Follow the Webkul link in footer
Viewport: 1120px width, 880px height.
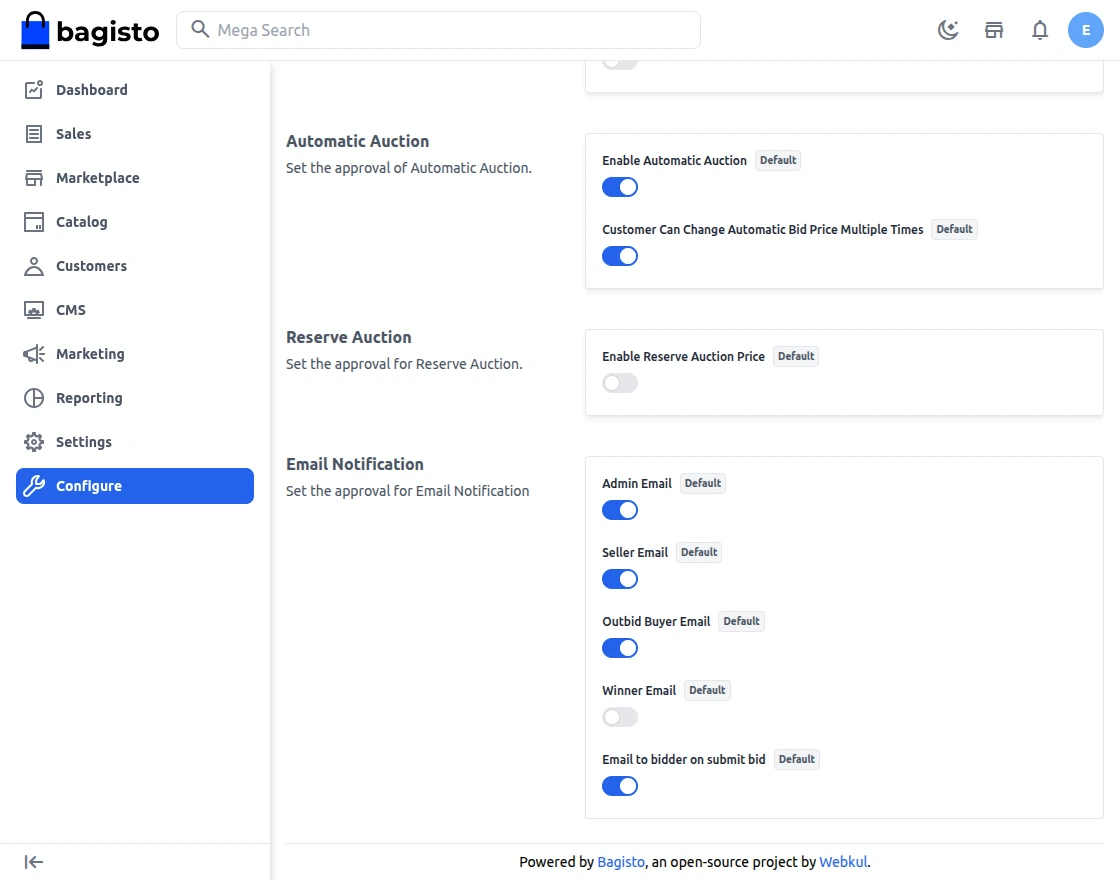[x=843, y=861]
